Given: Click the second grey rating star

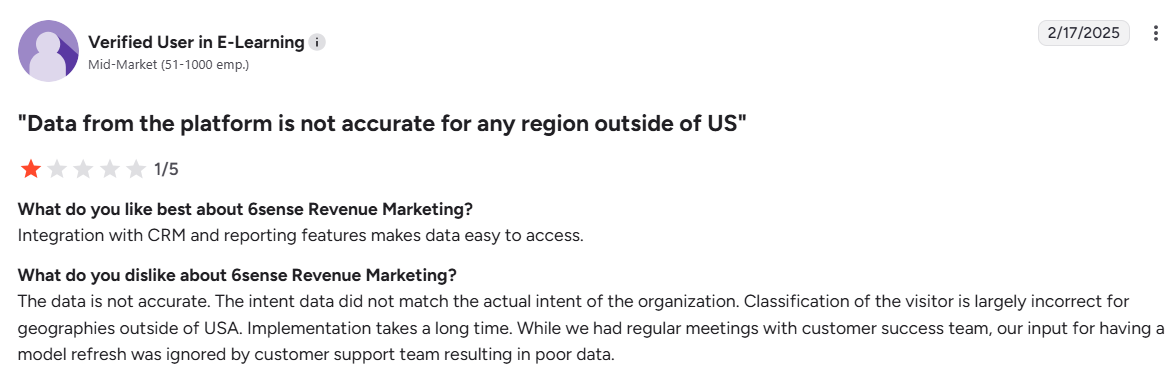Looking at the screenshot, I should coord(57,169).
